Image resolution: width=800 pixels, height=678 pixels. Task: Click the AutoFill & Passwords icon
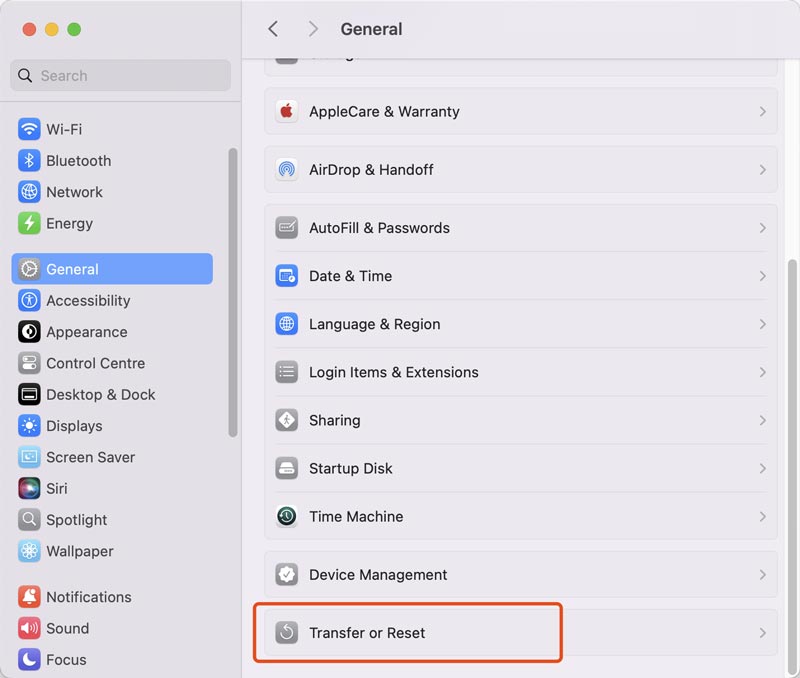[x=287, y=228]
